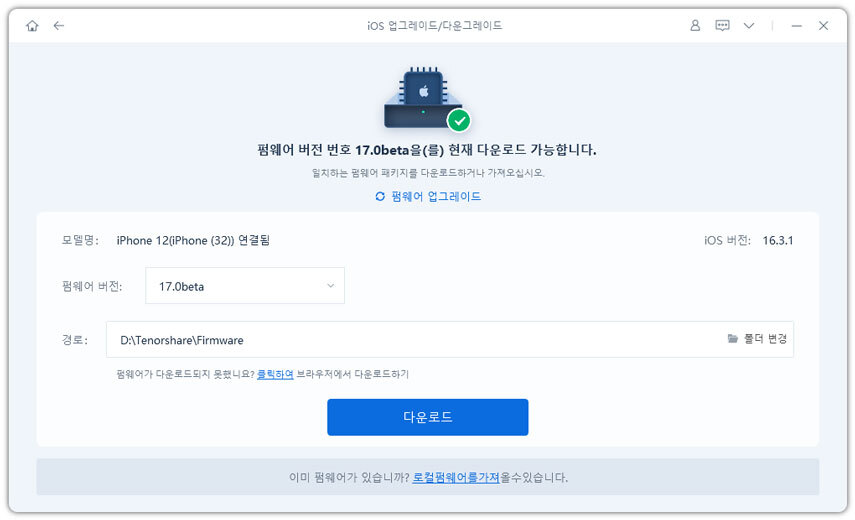Click the iPhone 12(iPhone (32)) model text
The width and height of the screenshot is (855, 520).
coord(193,240)
